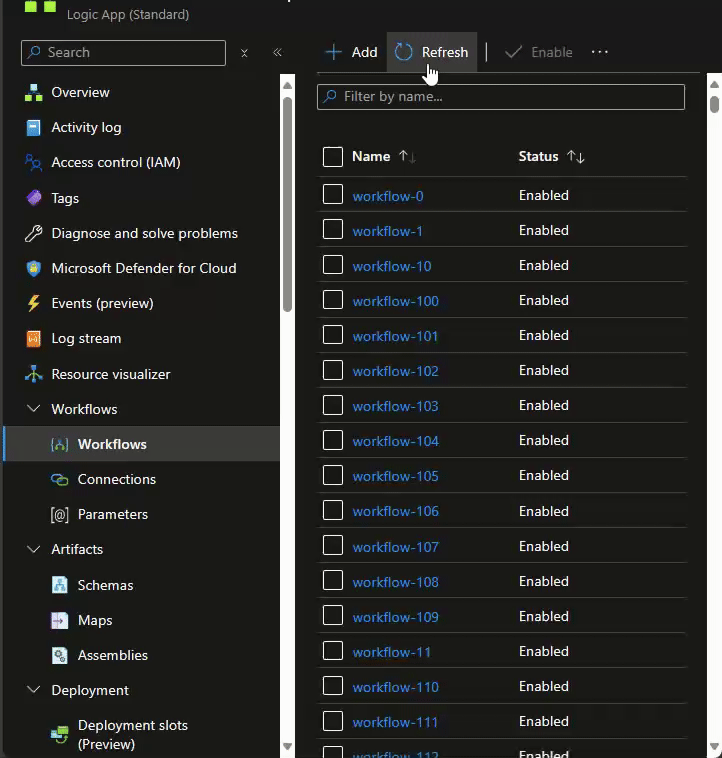Click the Overview icon in sidebar

[33, 92]
